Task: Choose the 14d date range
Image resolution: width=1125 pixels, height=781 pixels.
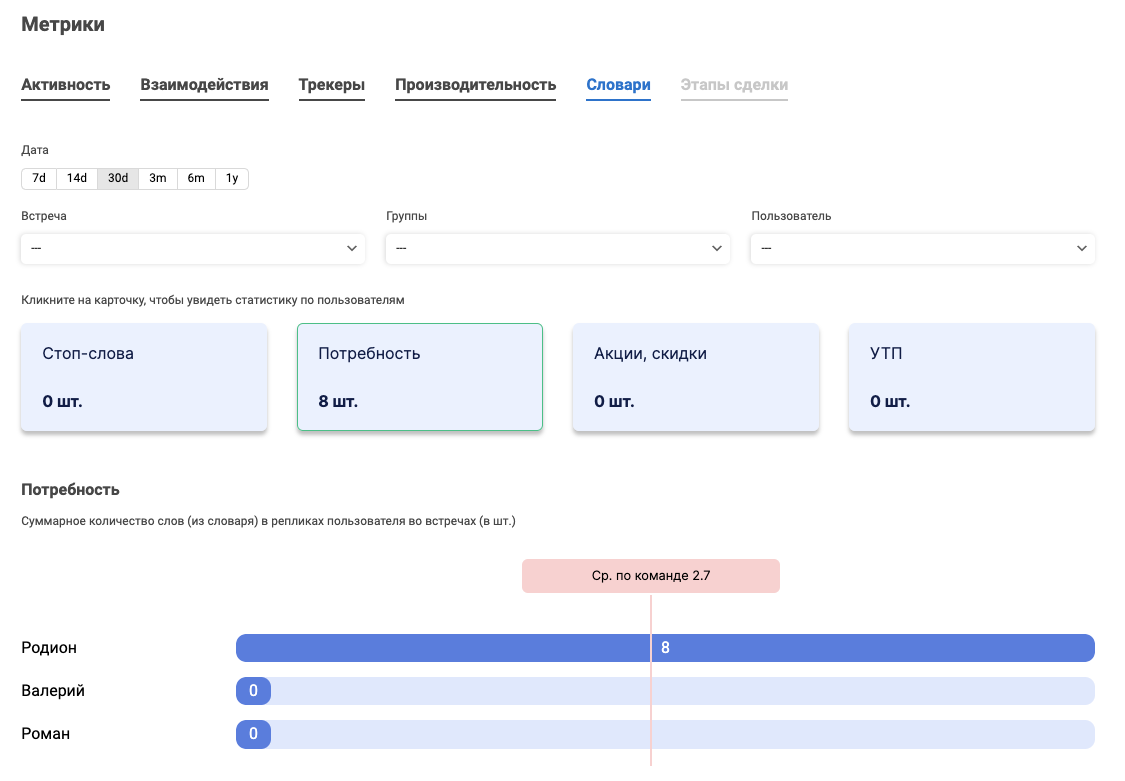Action: point(77,178)
